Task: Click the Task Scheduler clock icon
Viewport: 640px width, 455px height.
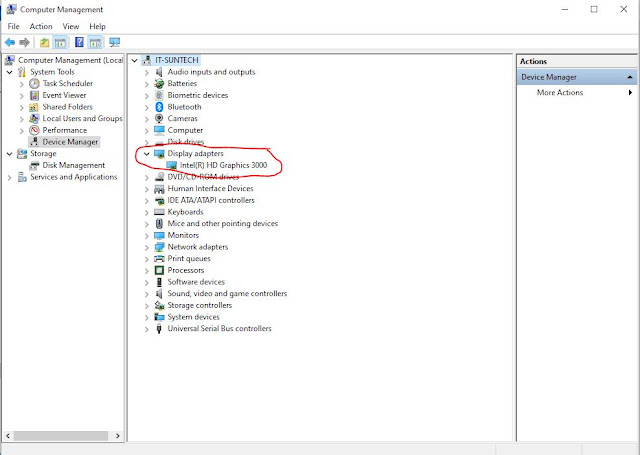Action: 34,83
